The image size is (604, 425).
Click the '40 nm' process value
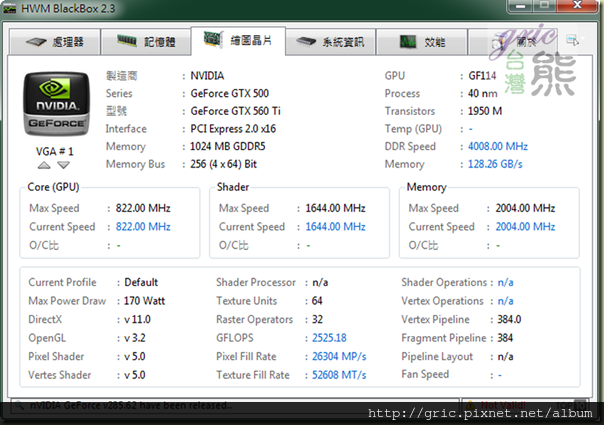pyautogui.click(x=483, y=93)
